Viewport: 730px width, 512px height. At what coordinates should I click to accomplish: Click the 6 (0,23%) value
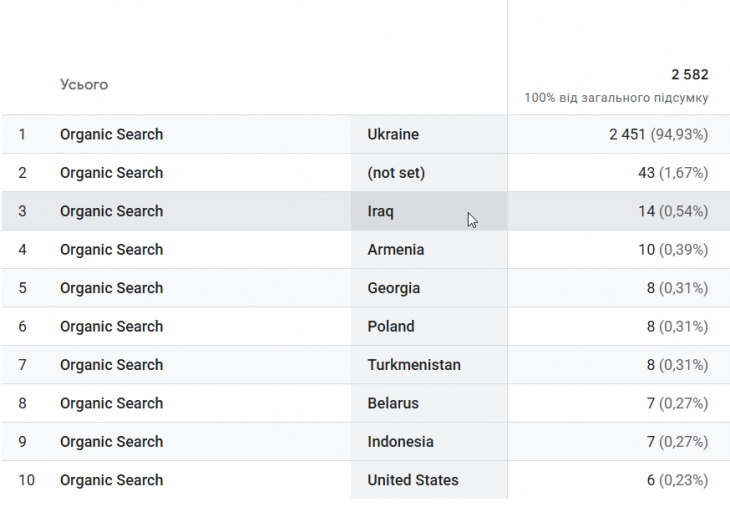677,480
